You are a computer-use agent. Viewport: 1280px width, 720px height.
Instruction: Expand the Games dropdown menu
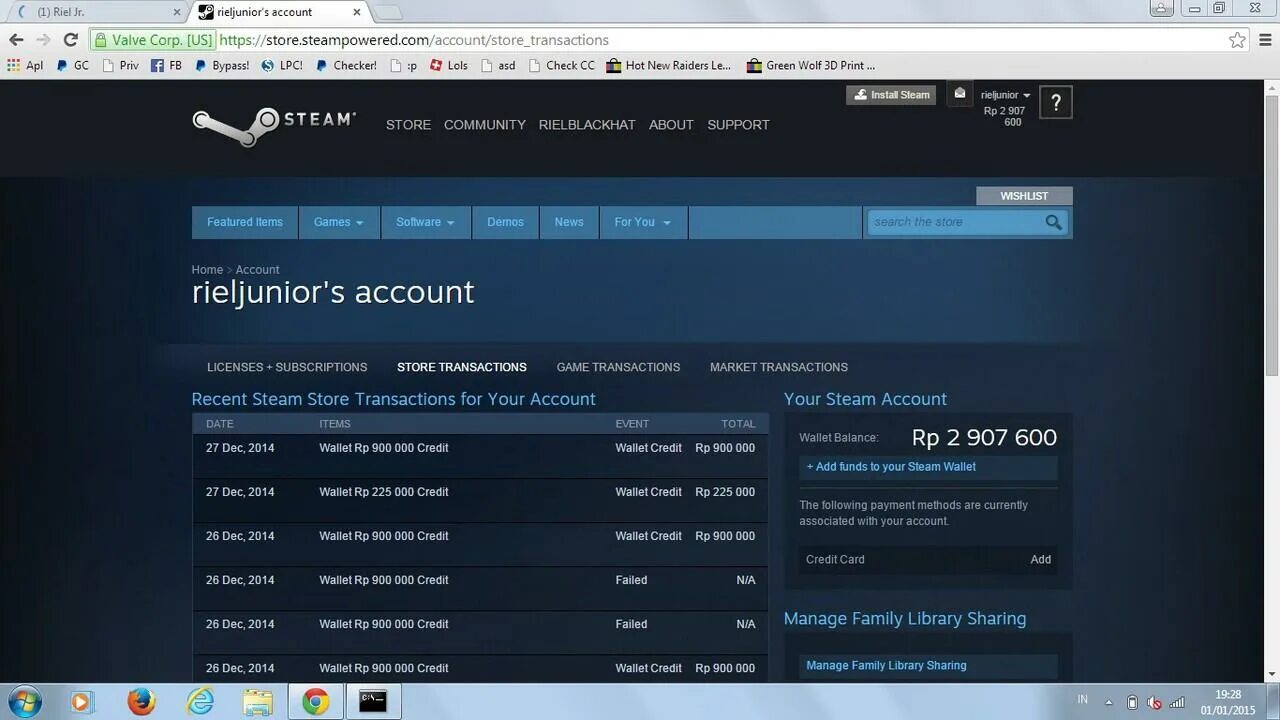339,222
